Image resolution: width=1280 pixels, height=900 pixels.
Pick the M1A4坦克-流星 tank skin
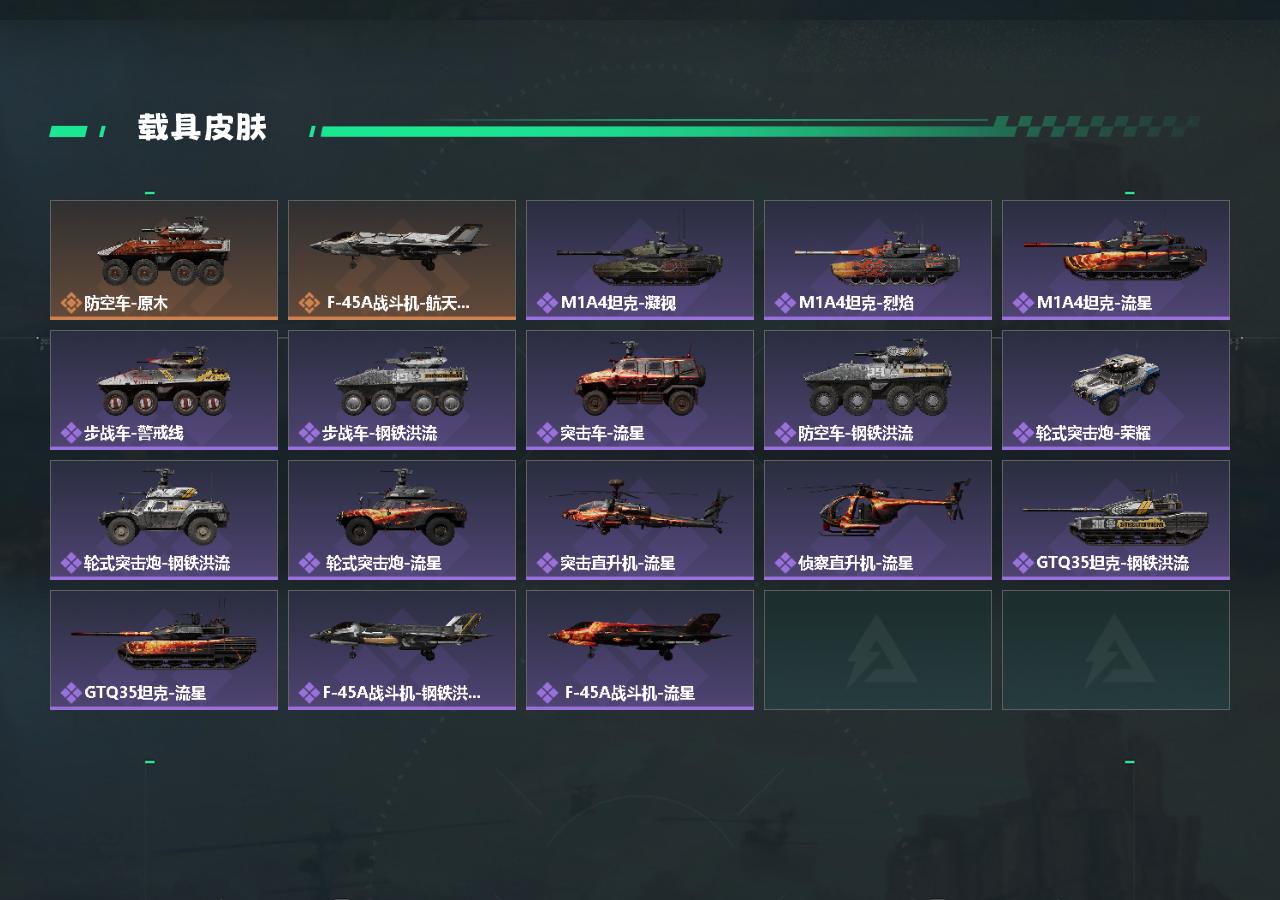tap(1116, 260)
